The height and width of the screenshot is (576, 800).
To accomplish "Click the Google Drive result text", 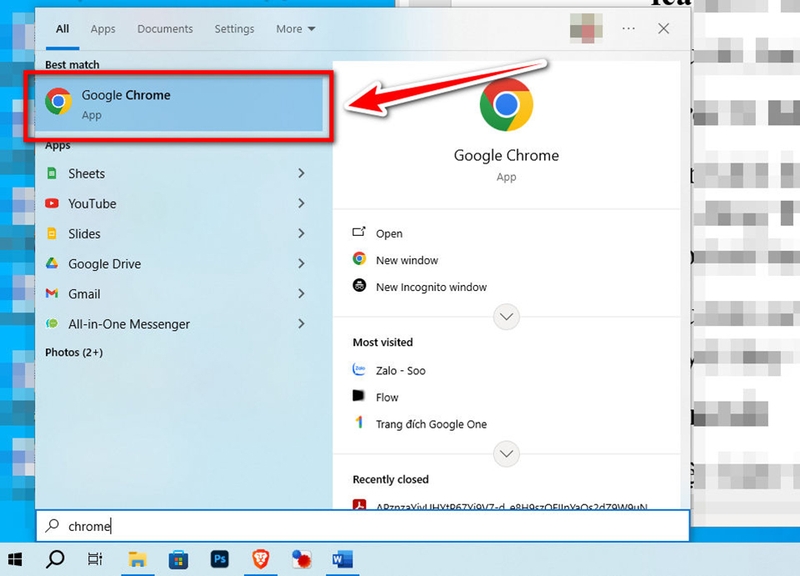I will pos(105,264).
